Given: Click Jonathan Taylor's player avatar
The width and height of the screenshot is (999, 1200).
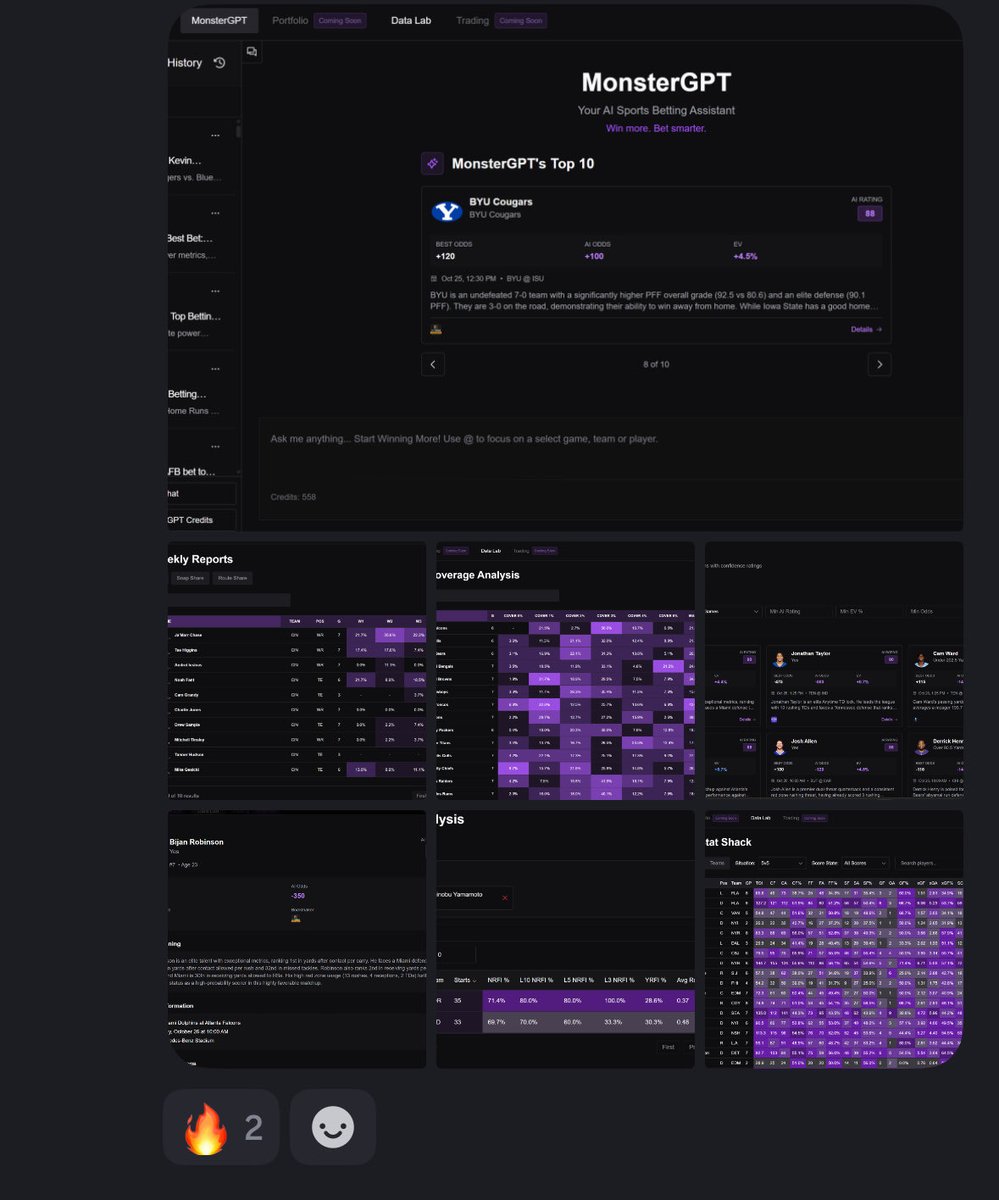Looking at the screenshot, I should point(779,660).
